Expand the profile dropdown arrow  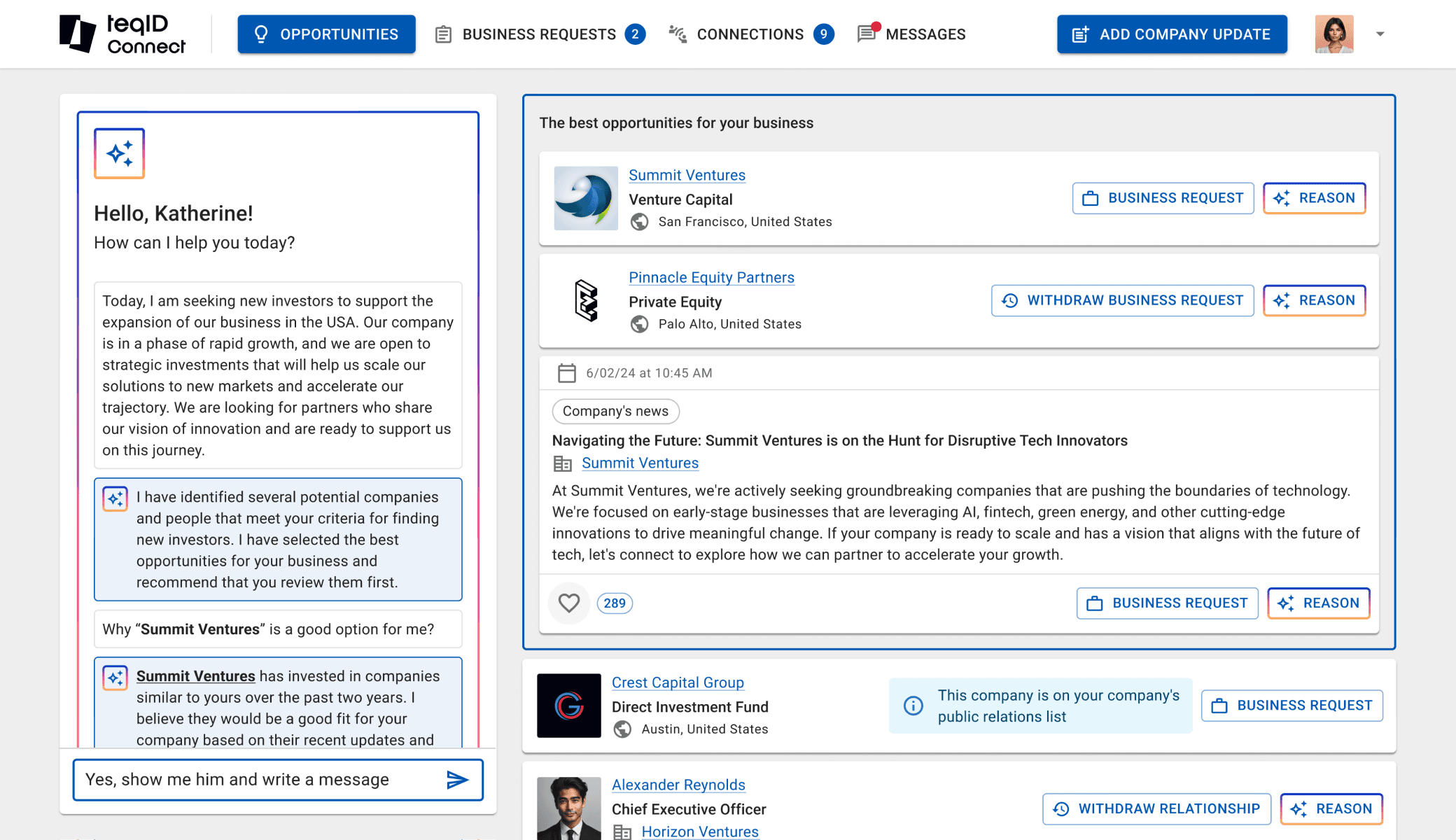click(x=1380, y=34)
